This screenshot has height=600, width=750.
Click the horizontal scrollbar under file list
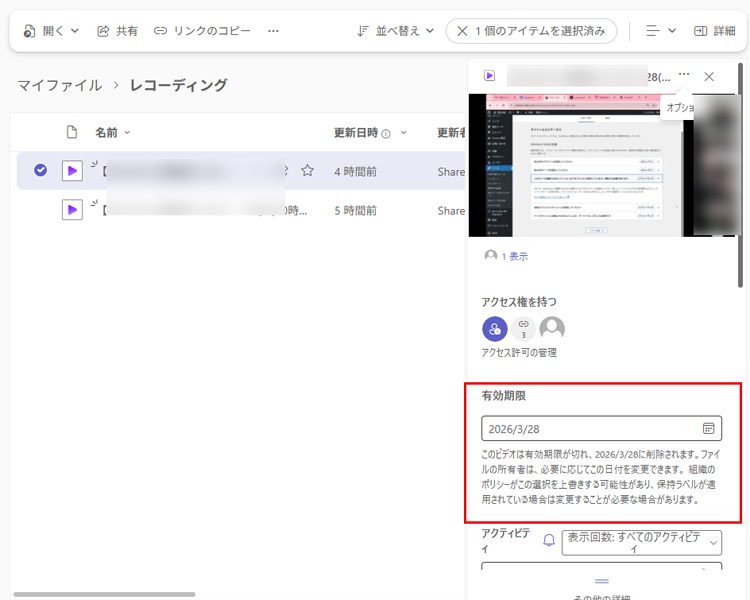click(104, 594)
